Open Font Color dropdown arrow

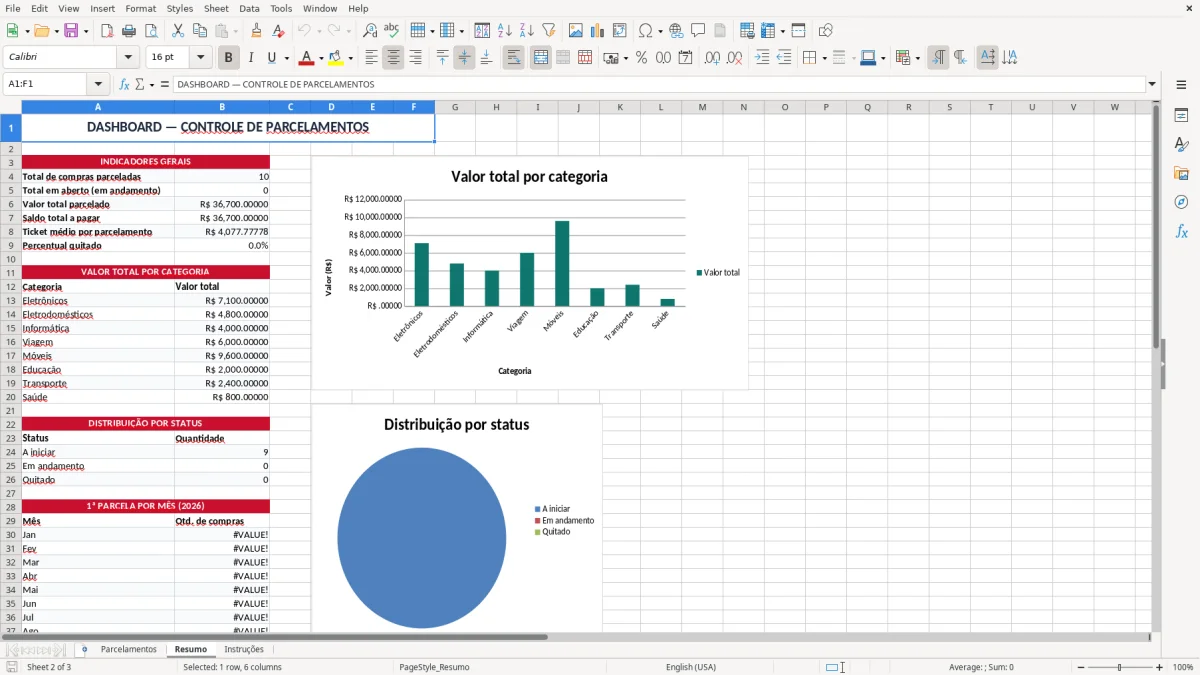pos(321,59)
